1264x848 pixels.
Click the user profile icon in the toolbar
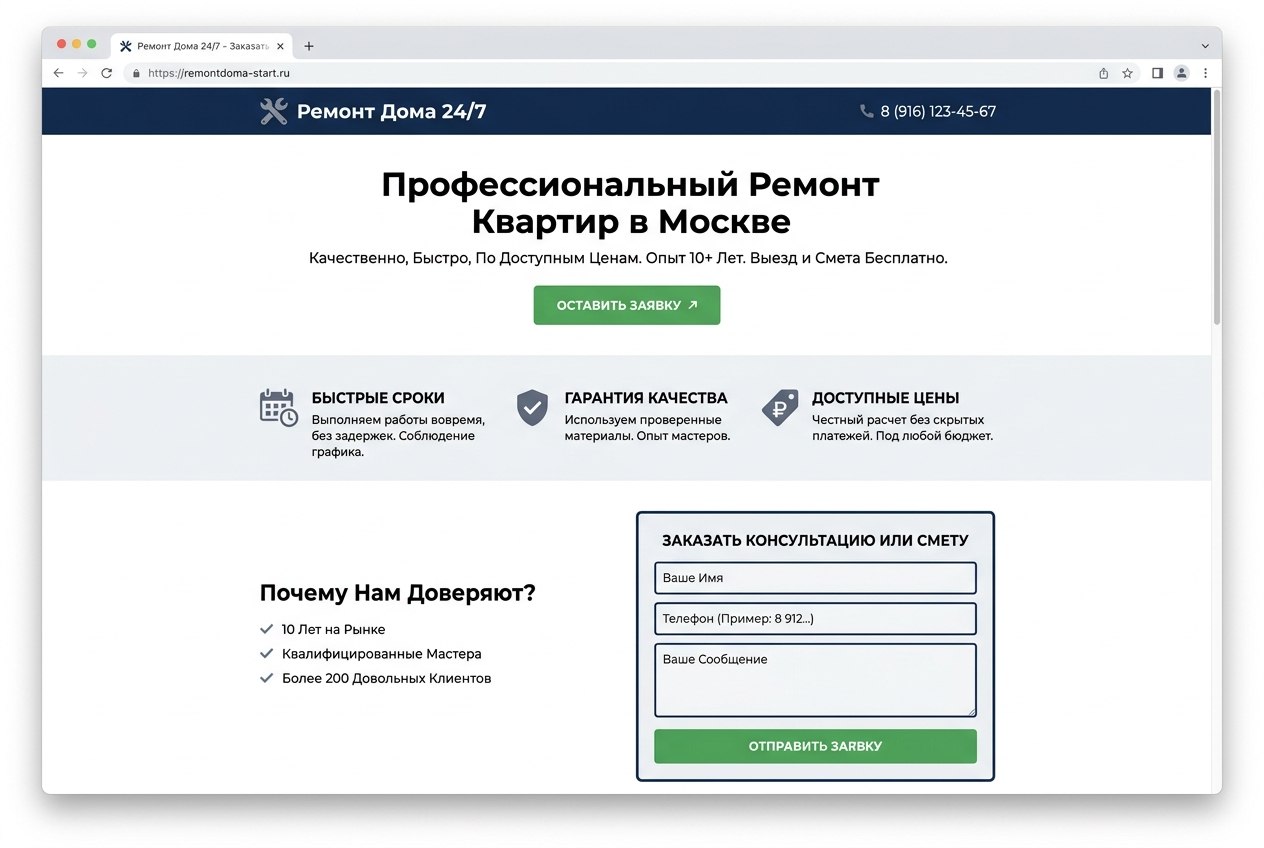point(1181,72)
